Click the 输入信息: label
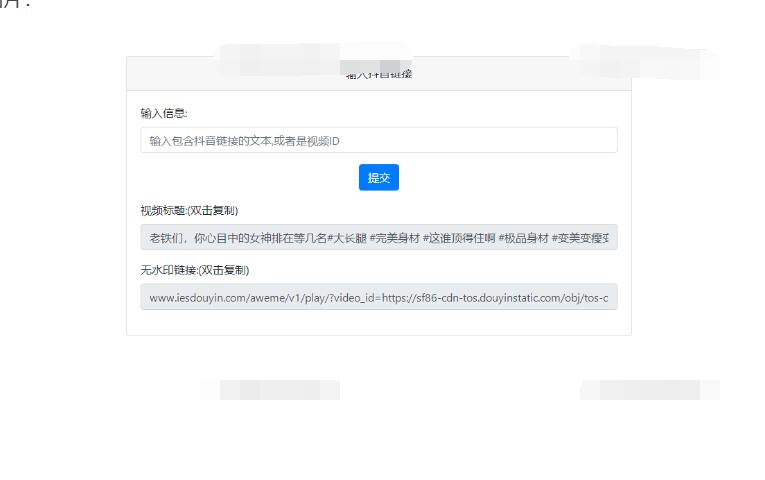Screen dimensions: 765x480 coord(164,113)
